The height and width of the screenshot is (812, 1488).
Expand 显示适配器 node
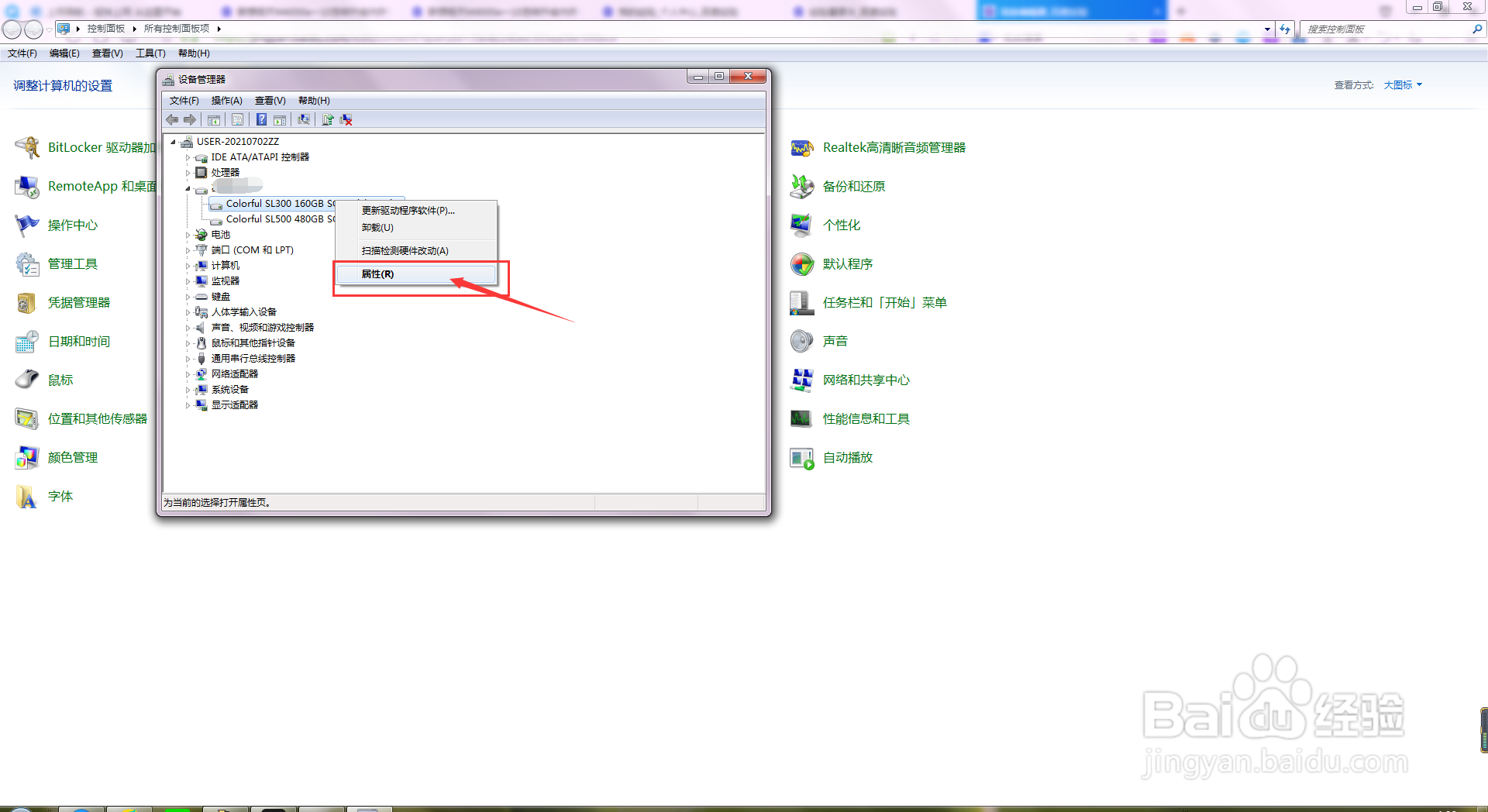tap(188, 405)
